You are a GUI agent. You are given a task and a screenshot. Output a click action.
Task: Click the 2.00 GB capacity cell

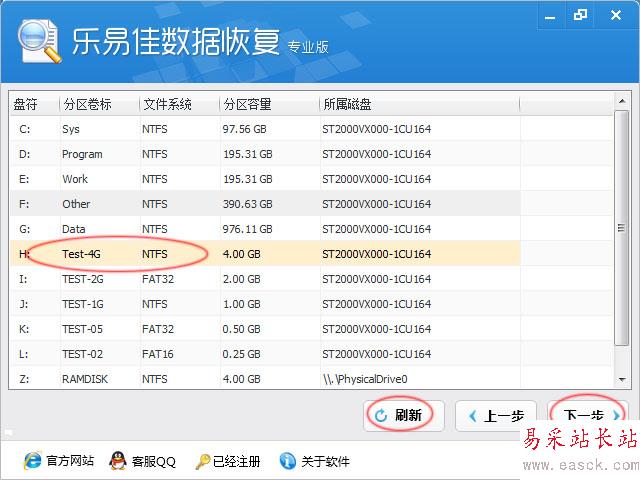pyautogui.click(x=241, y=279)
